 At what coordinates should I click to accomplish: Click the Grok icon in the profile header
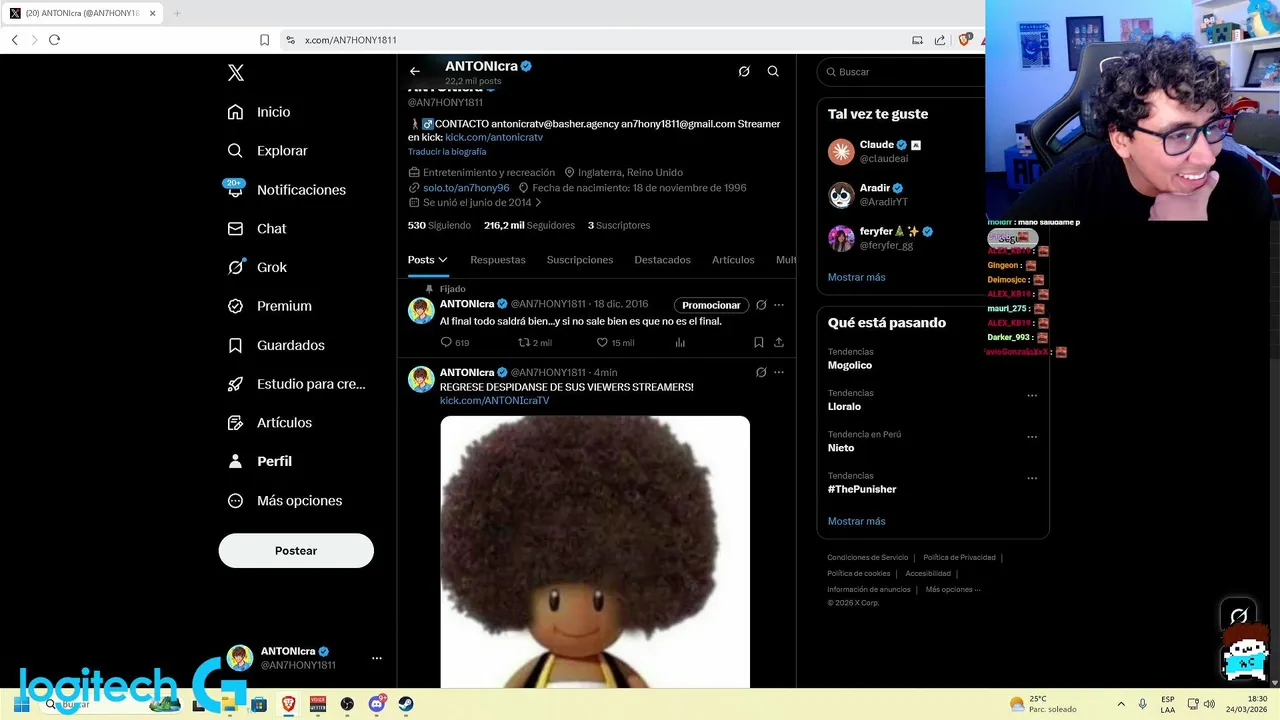coord(744,72)
